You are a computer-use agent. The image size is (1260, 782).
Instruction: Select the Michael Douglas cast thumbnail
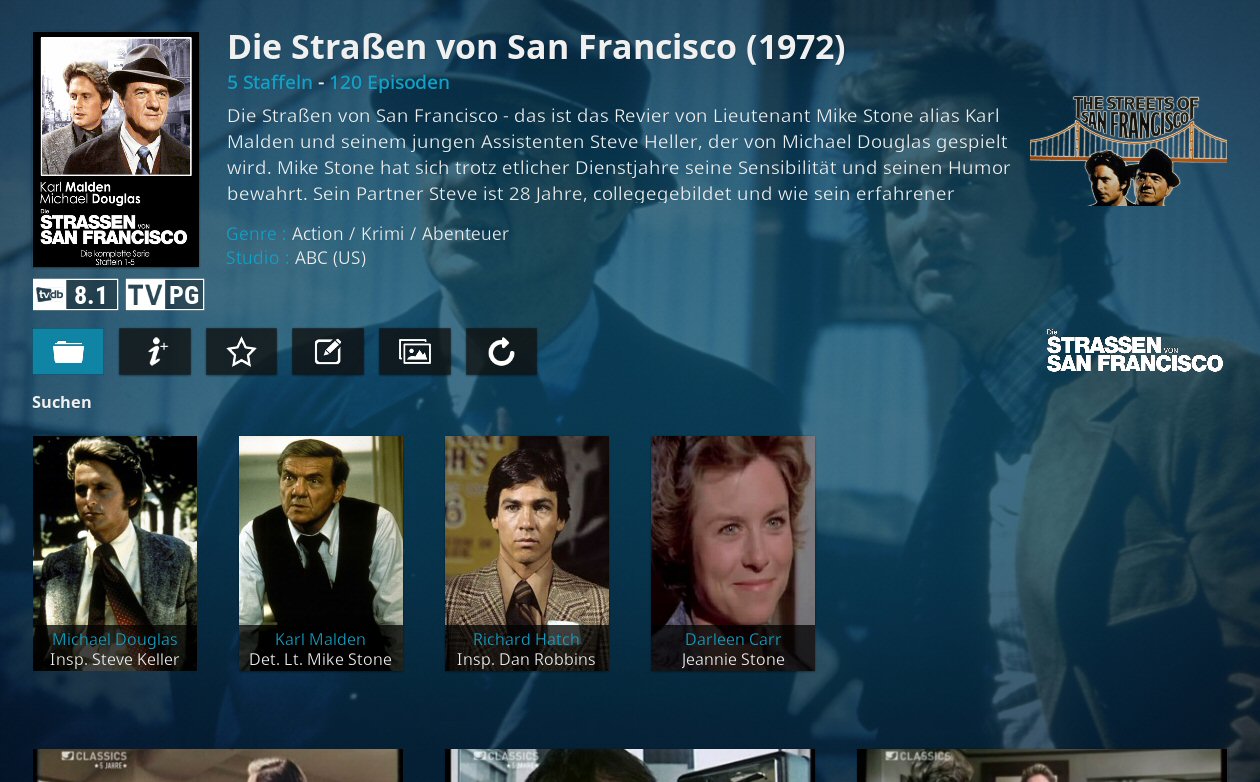tap(115, 553)
